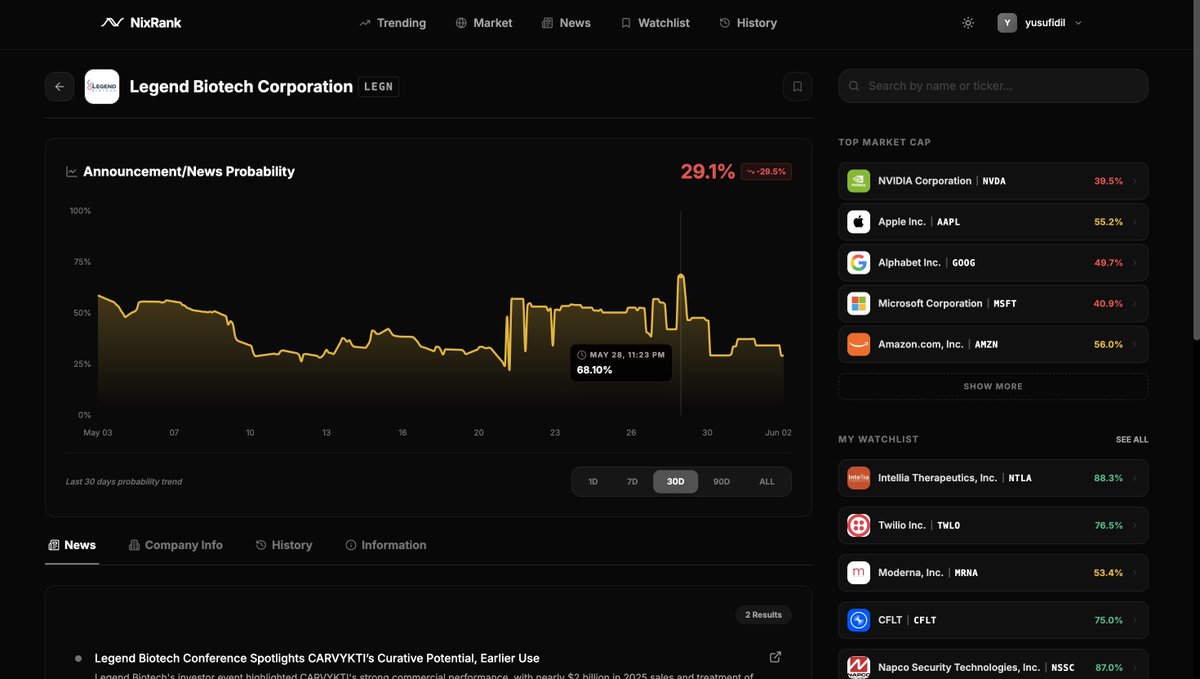1200x679 pixels.
Task: Switch to the Information tab
Action: point(386,545)
